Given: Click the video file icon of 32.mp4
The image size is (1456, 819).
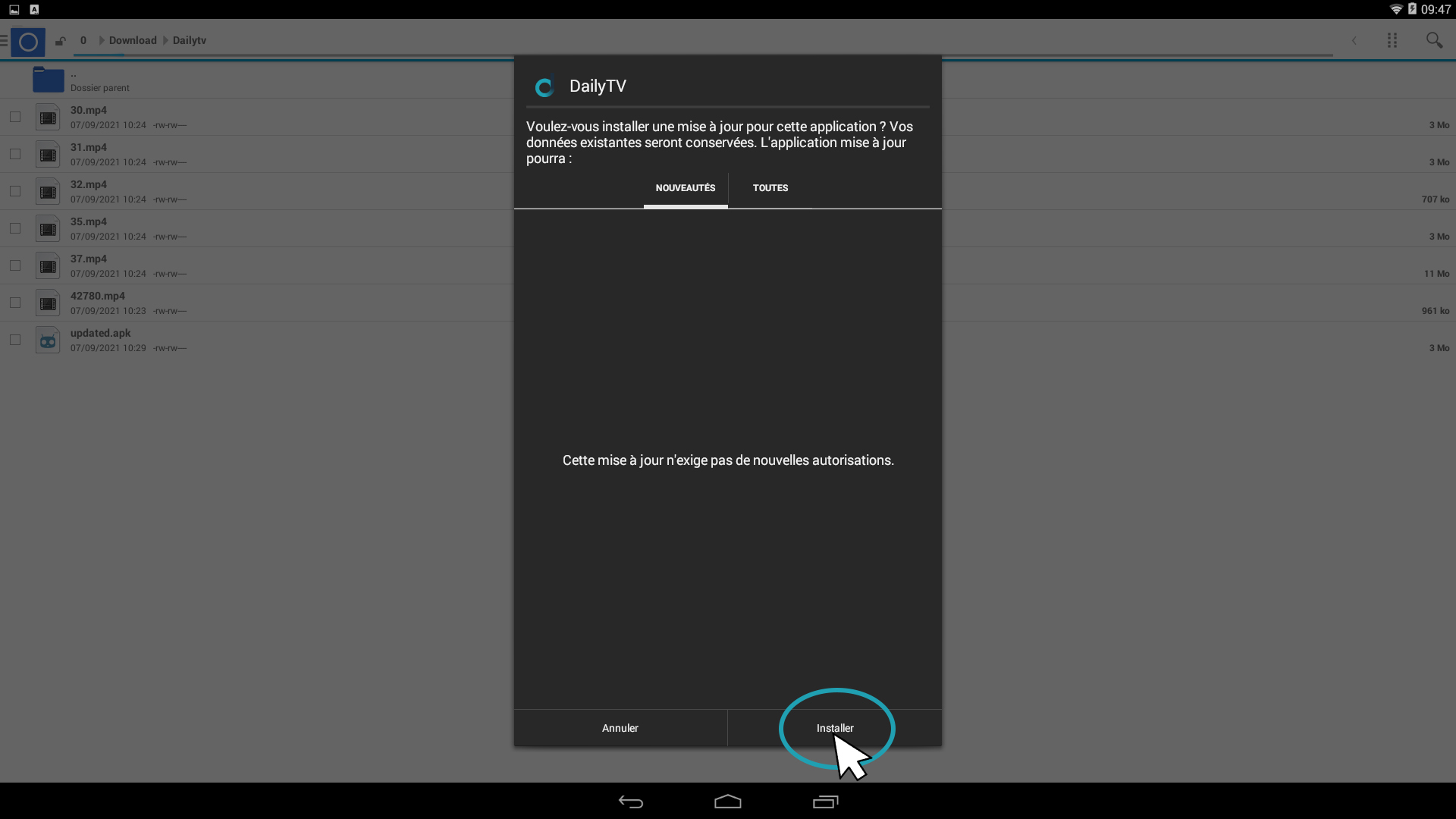Looking at the screenshot, I should pos(48,192).
